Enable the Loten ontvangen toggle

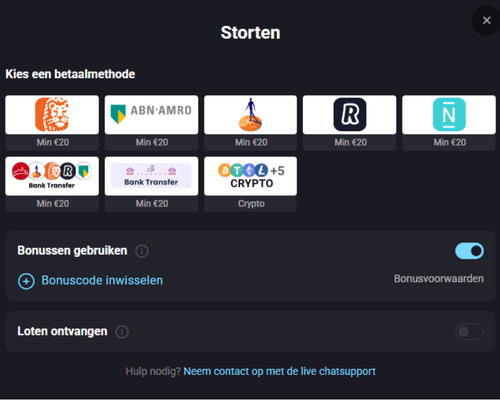coord(469,332)
